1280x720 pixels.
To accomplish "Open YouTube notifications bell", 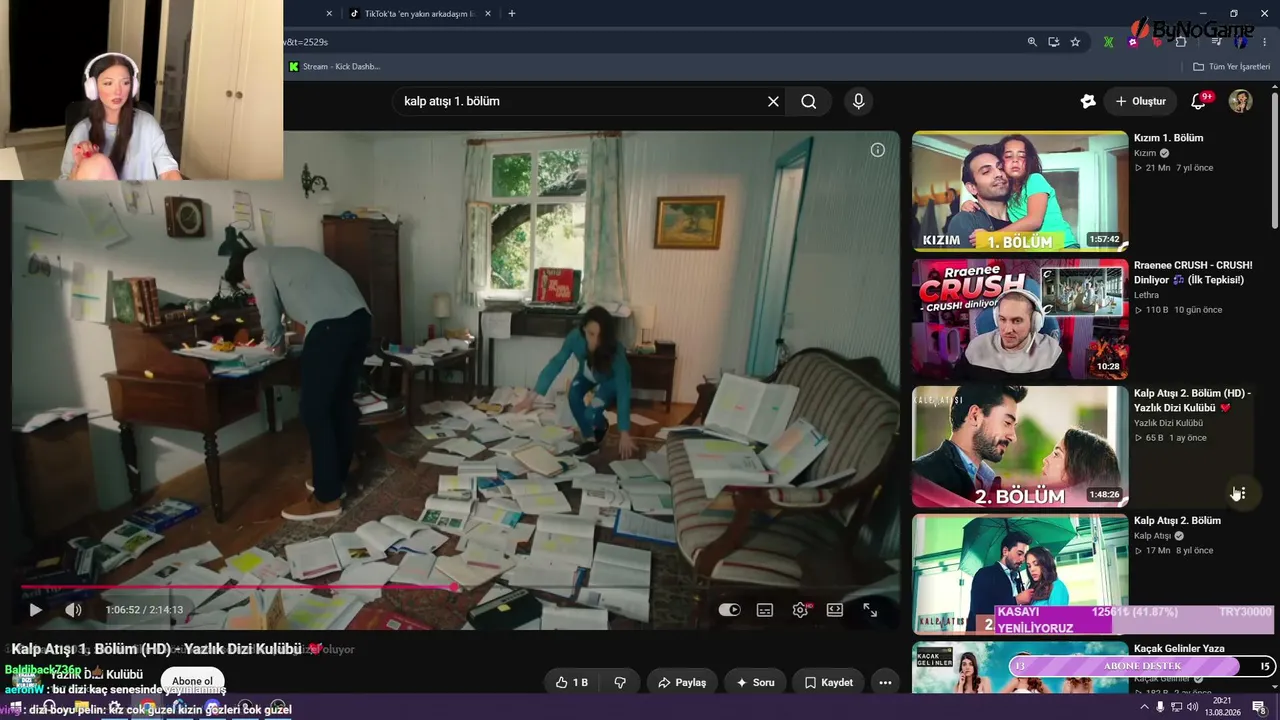I will pyautogui.click(x=1198, y=101).
